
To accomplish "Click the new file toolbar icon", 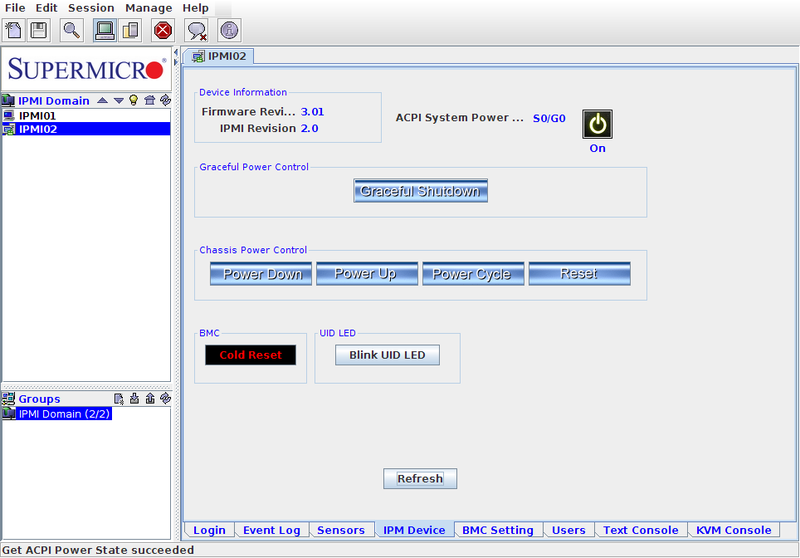I will click(x=13, y=30).
